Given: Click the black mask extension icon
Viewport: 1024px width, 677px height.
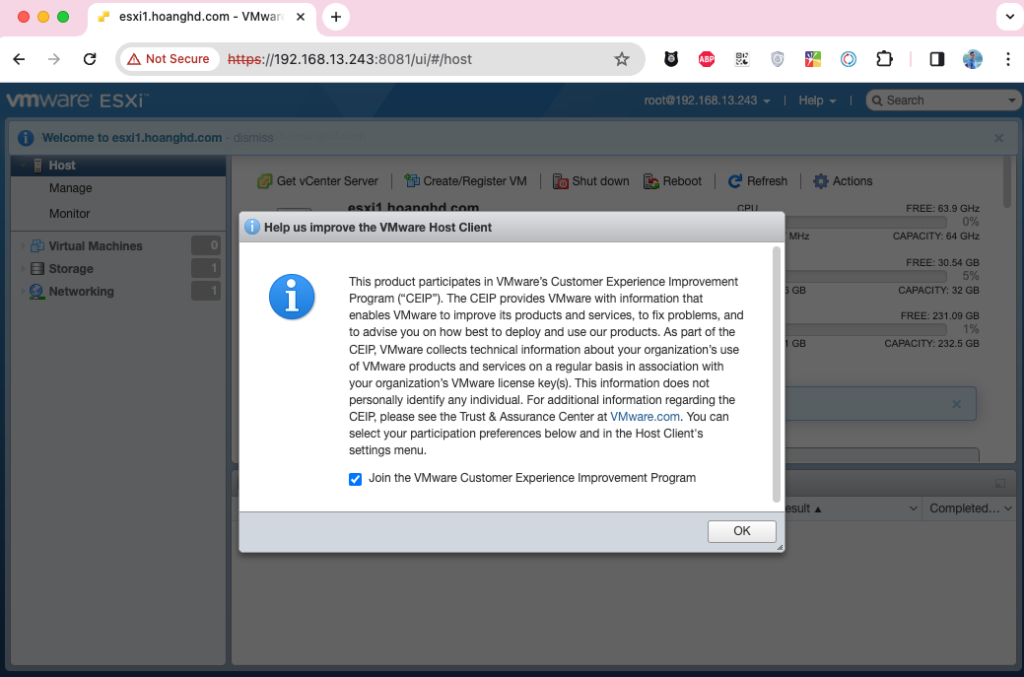Looking at the screenshot, I should tap(671, 59).
